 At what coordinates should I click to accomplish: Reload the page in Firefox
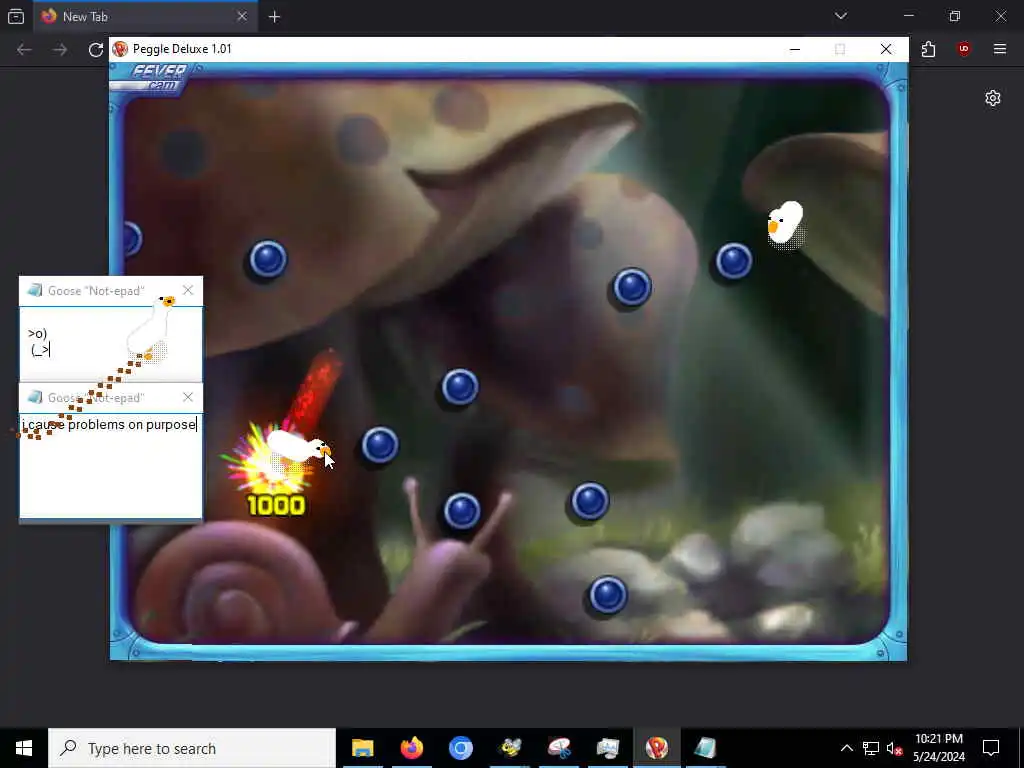tap(96, 50)
